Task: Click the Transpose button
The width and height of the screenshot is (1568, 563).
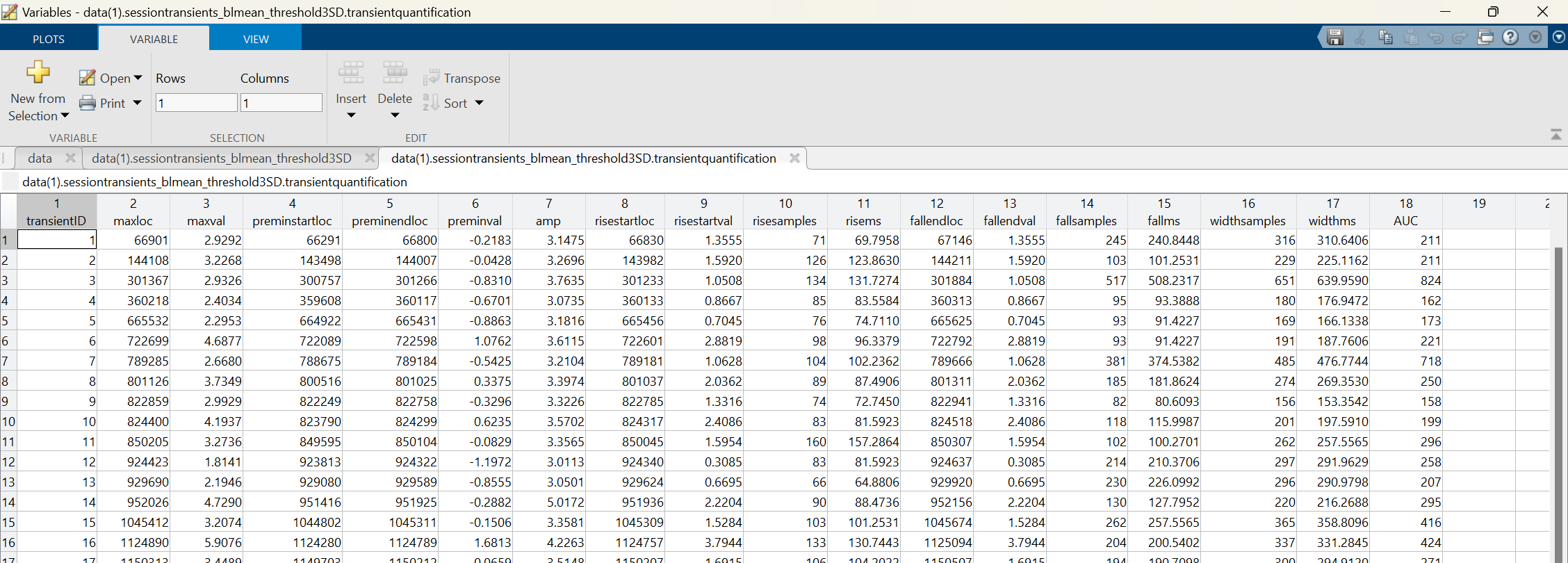Action: 462,78
